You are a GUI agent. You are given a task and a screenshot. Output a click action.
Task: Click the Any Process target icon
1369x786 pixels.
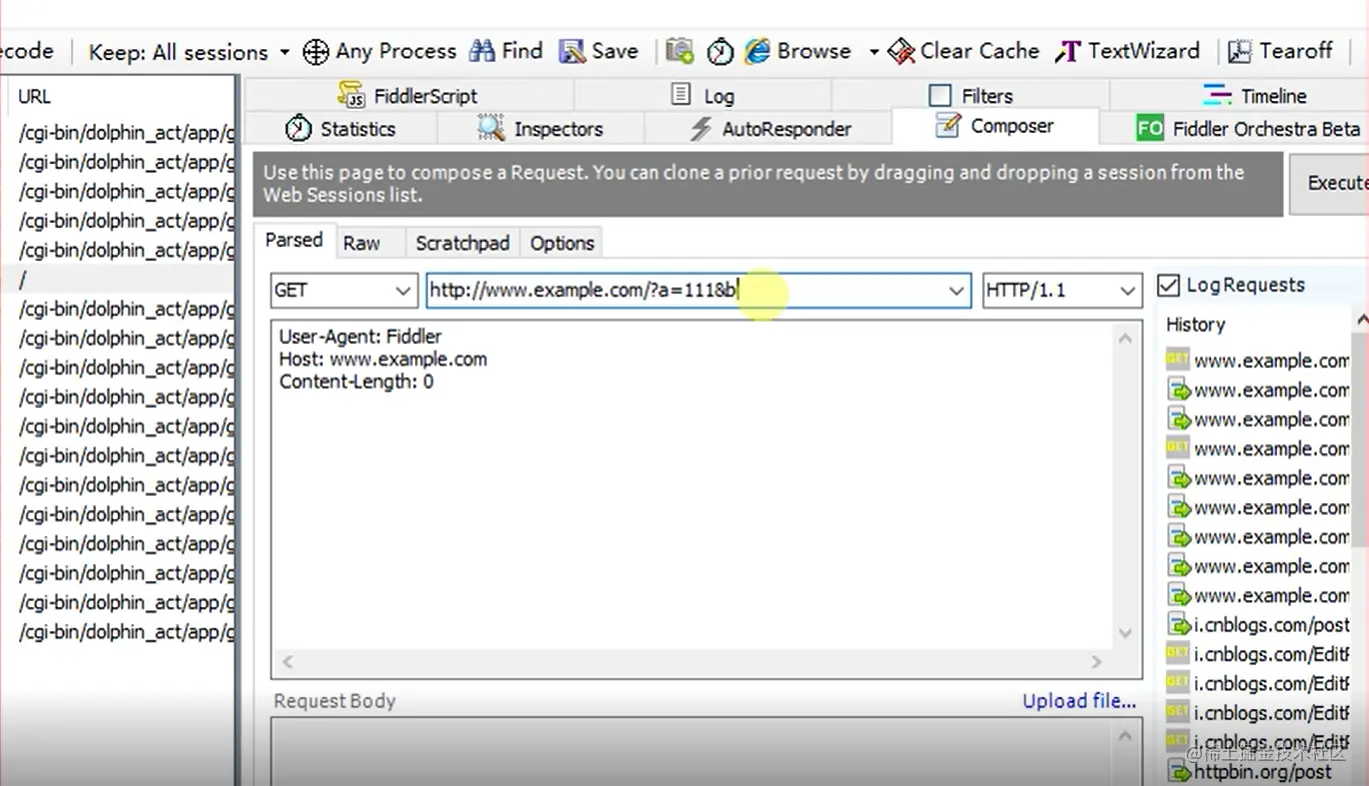click(x=316, y=52)
